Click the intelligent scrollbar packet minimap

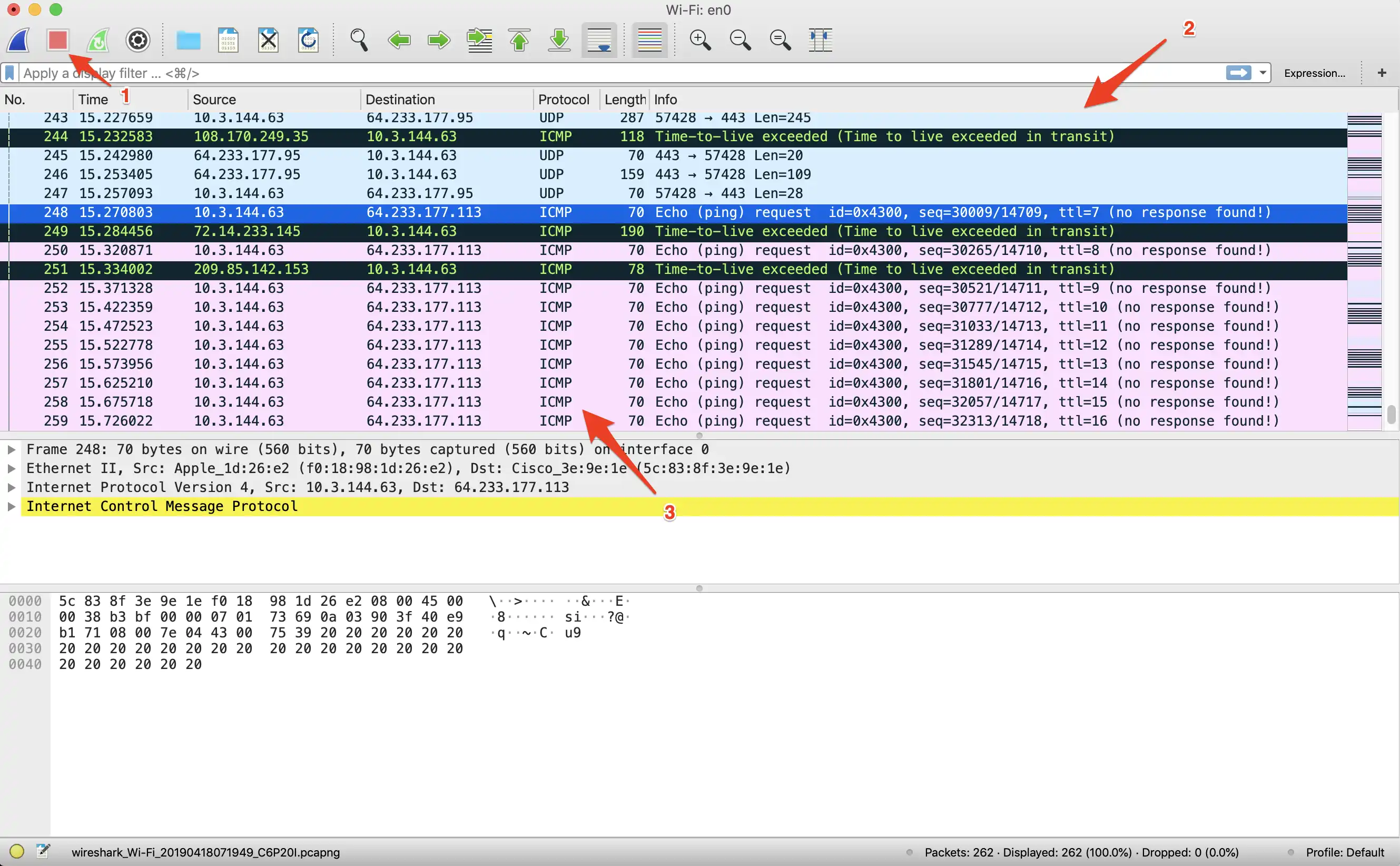click(x=1365, y=272)
